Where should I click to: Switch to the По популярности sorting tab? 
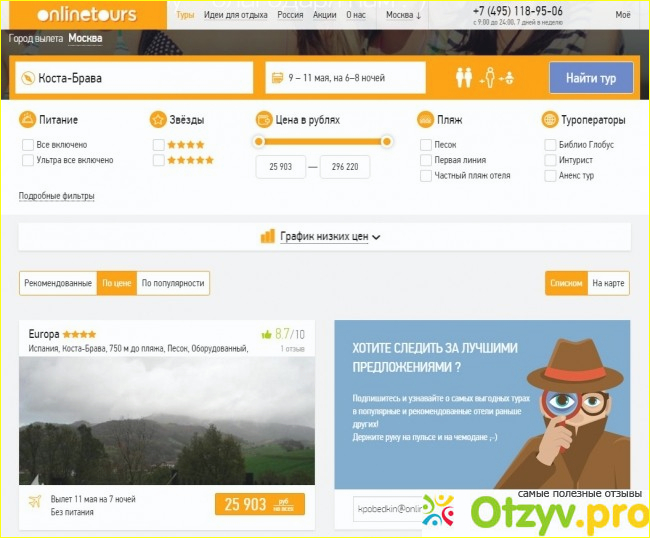click(173, 284)
